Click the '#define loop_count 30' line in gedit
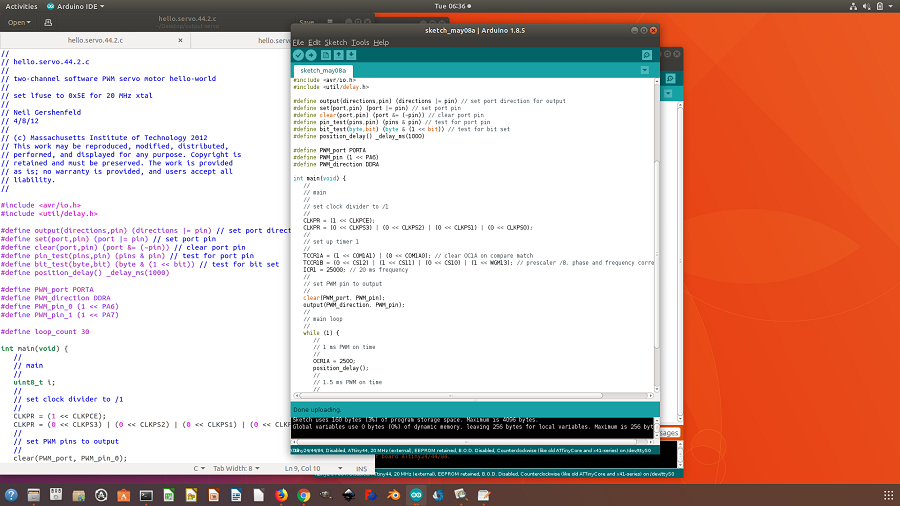This screenshot has width=900, height=506. point(45,332)
